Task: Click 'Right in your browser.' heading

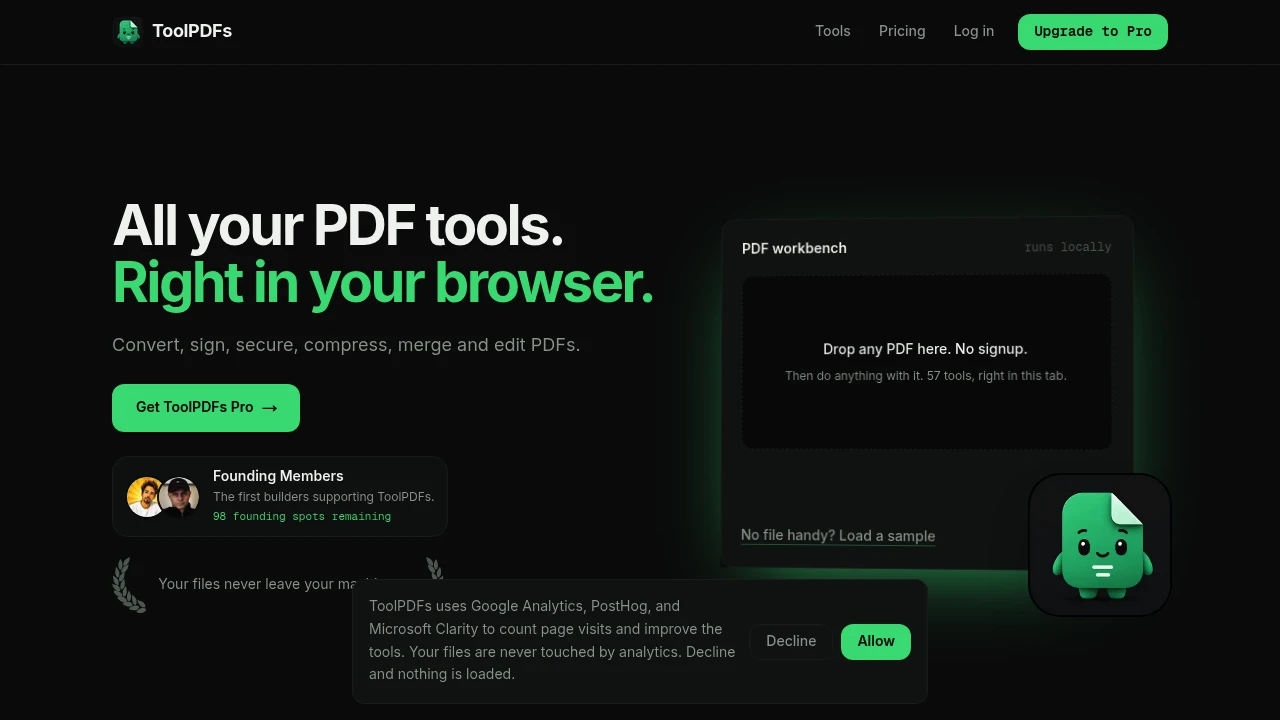Action: click(383, 283)
